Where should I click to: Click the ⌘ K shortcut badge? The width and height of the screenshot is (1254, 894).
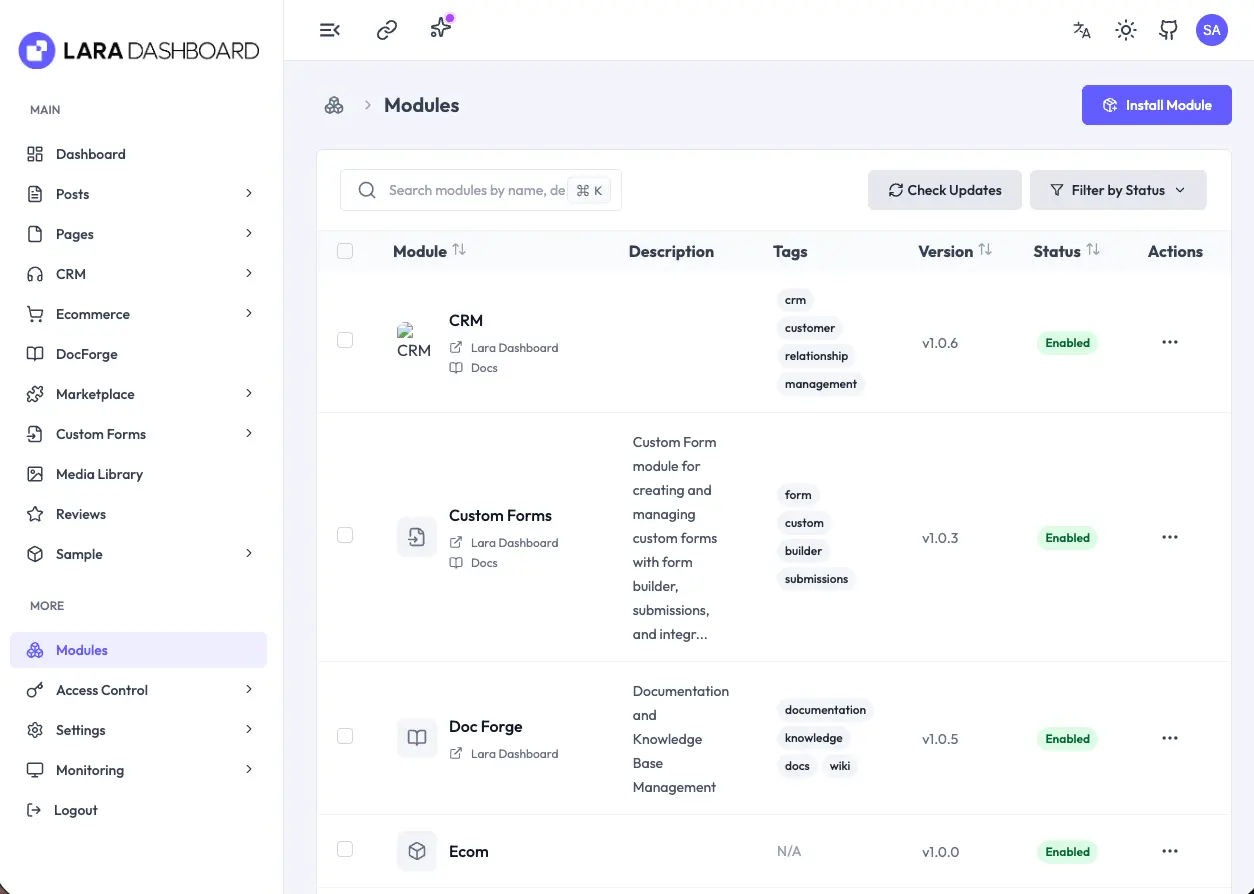click(589, 190)
